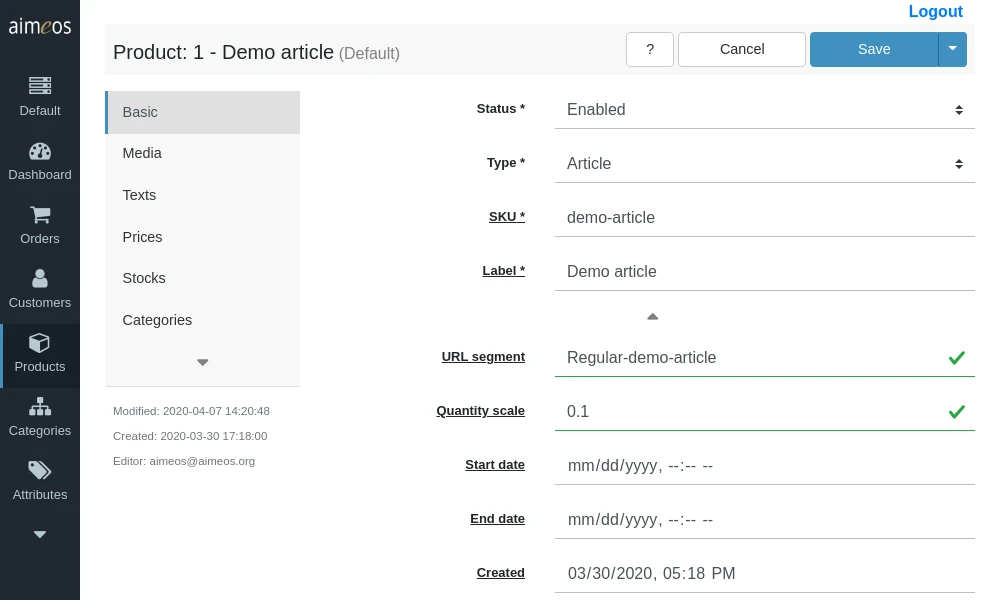Click the Save button
Viewport: 1000px width, 600px height.
(874, 49)
